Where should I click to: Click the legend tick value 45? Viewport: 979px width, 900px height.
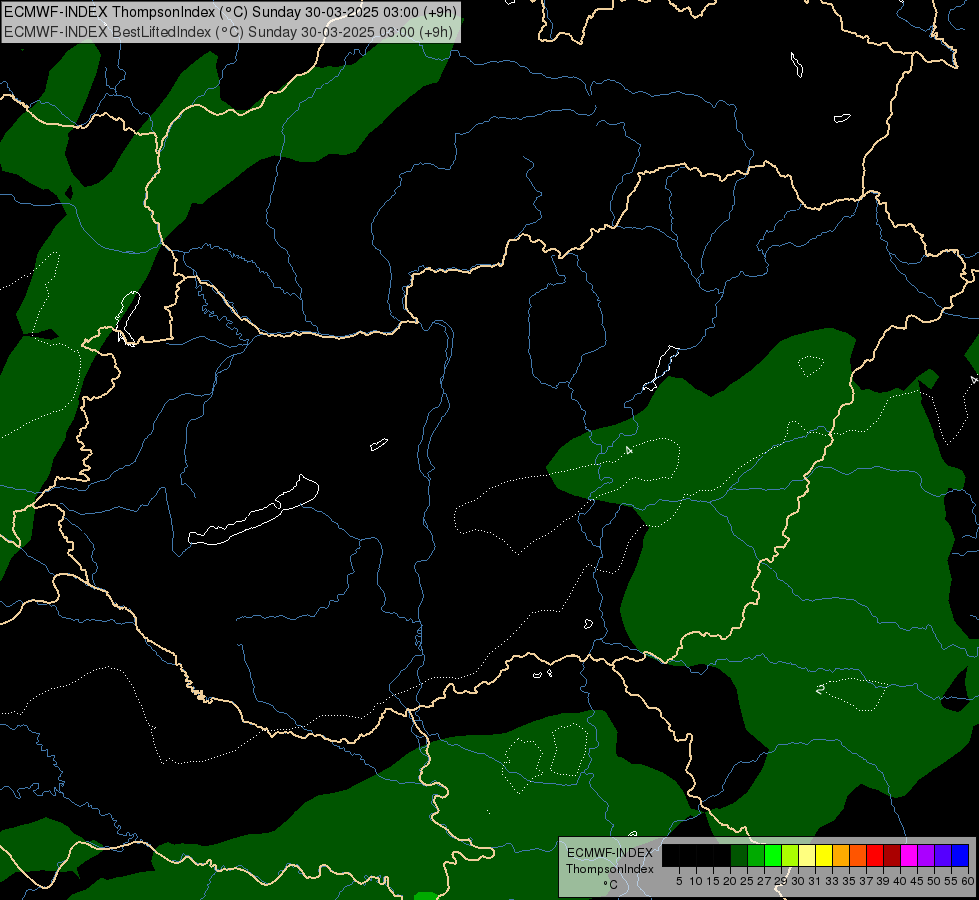(917, 881)
